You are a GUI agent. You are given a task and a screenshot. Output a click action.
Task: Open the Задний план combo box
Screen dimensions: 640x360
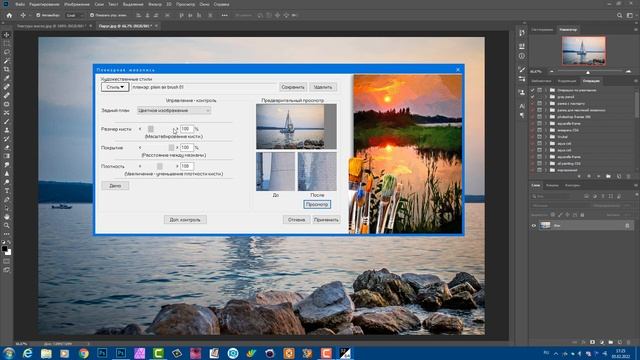[174, 110]
